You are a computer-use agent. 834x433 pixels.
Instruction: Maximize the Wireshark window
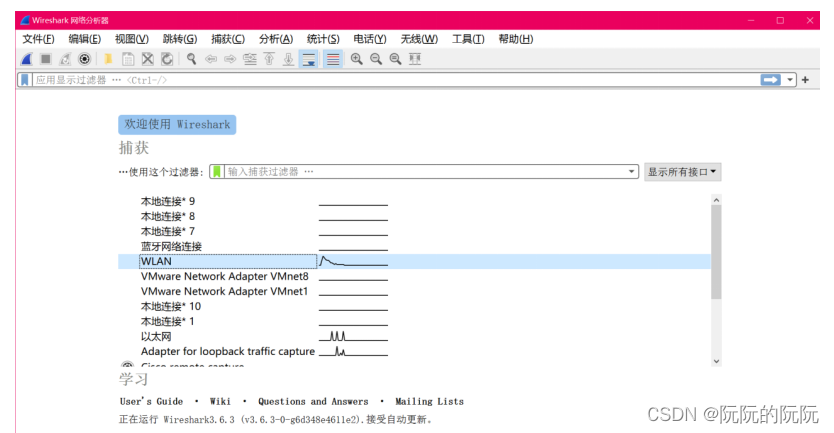click(780, 20)
